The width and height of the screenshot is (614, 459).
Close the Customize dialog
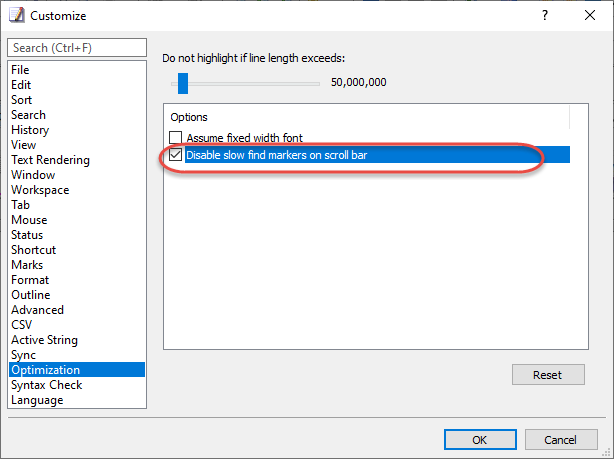(590, 15)
